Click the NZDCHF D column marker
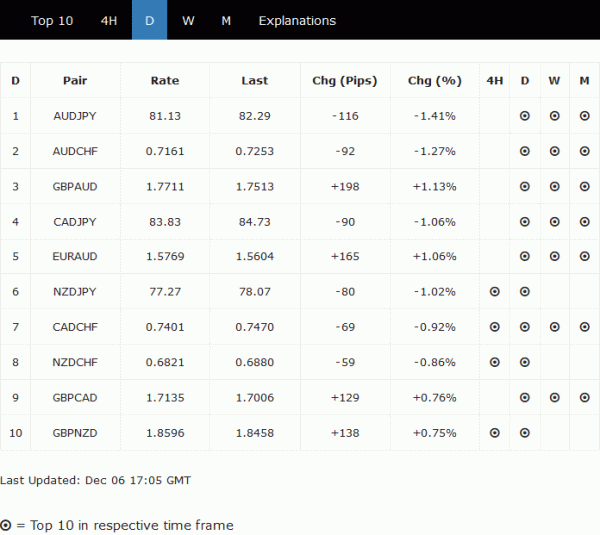 (525, 362)
